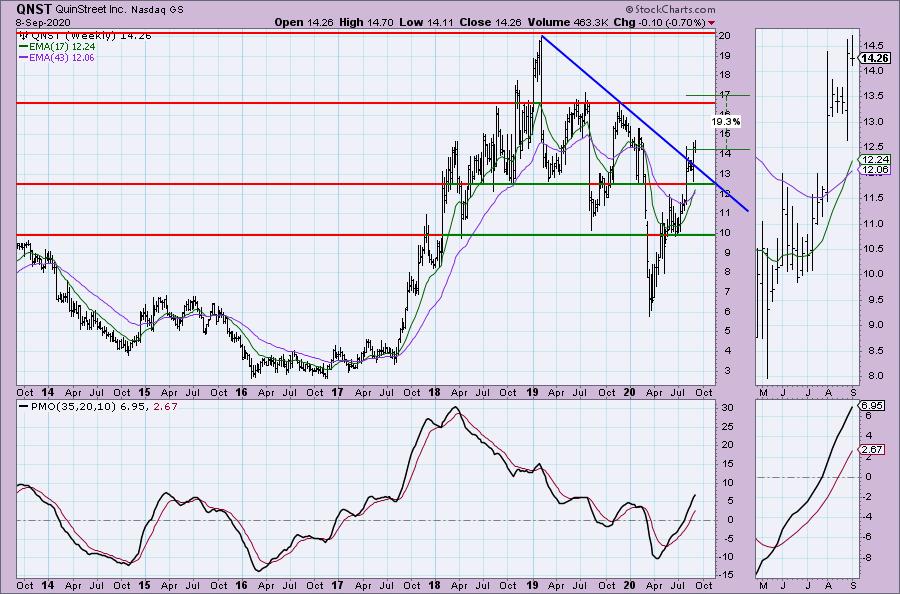Click the 19 price-axis label
This screenshot has width=900, height=594.
pos(726,56)
